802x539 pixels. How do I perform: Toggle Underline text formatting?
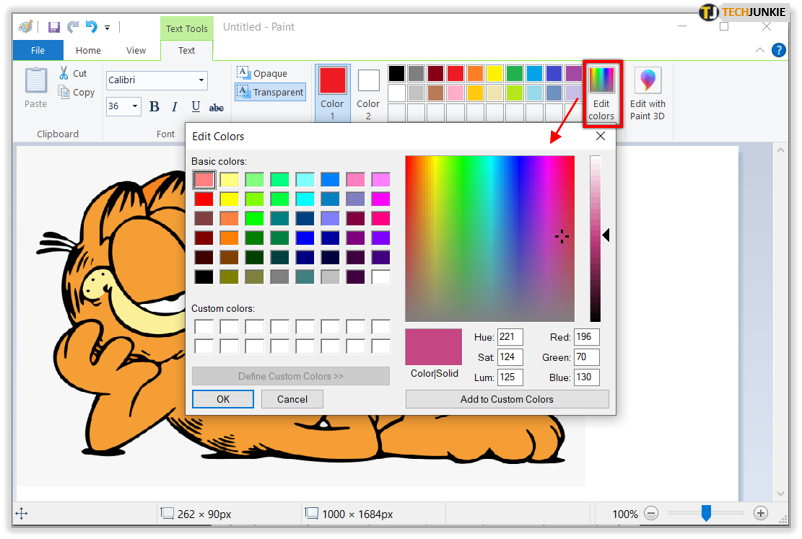click(195, 106)
